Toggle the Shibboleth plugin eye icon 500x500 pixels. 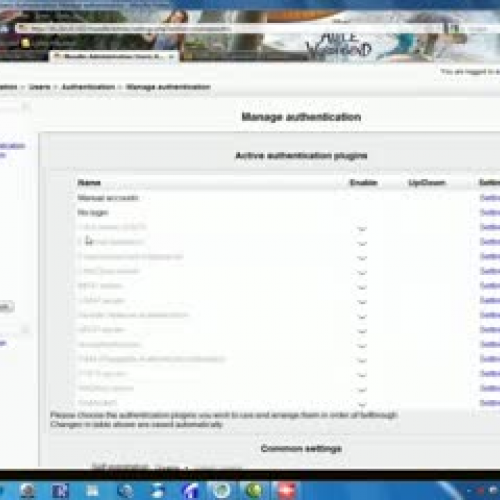click(362, 404)
